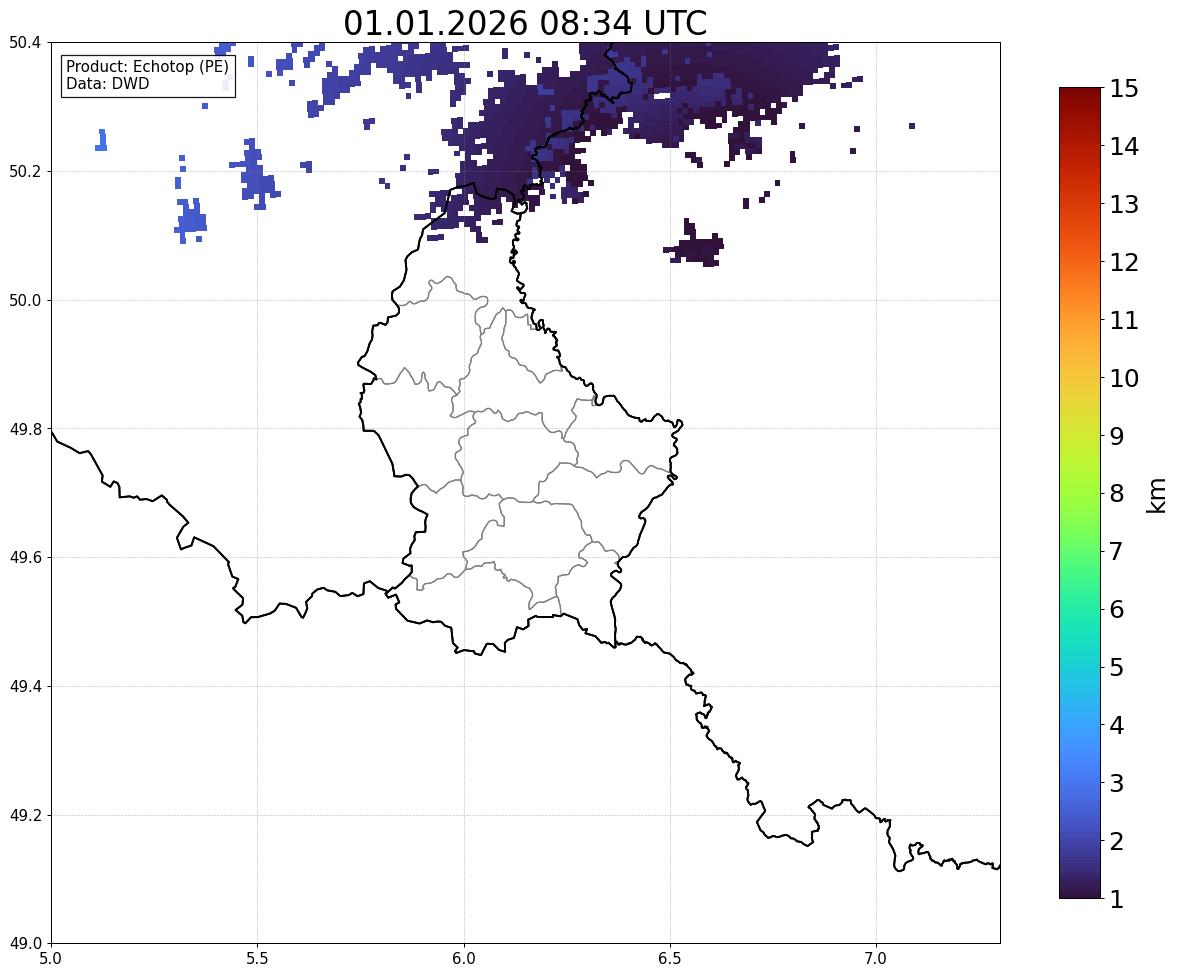Click the longitude axis label "7.0"
Viewport: 1178px width, 976px height.
tap(876, 959)
